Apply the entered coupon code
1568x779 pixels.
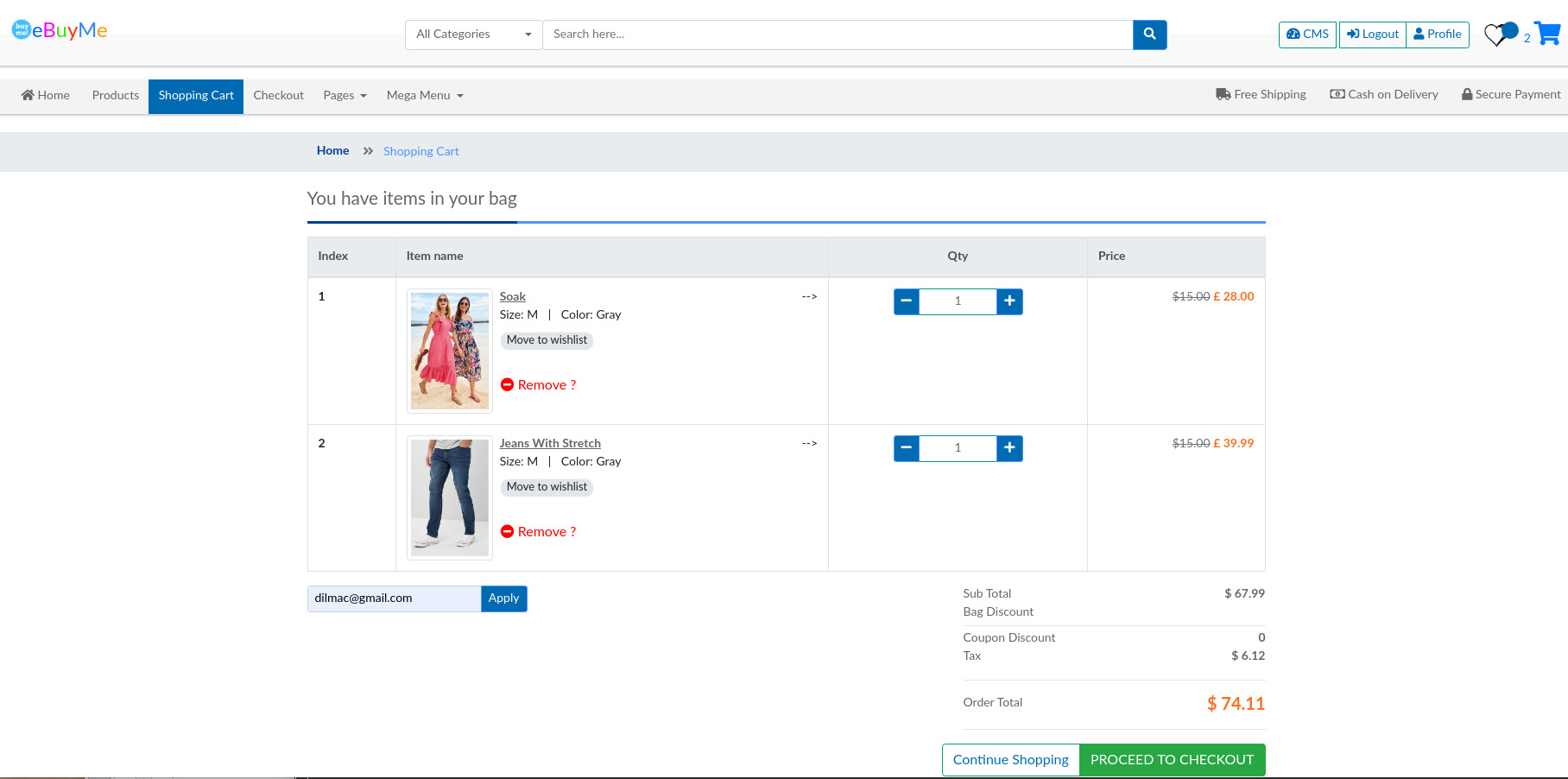(503, 598)
